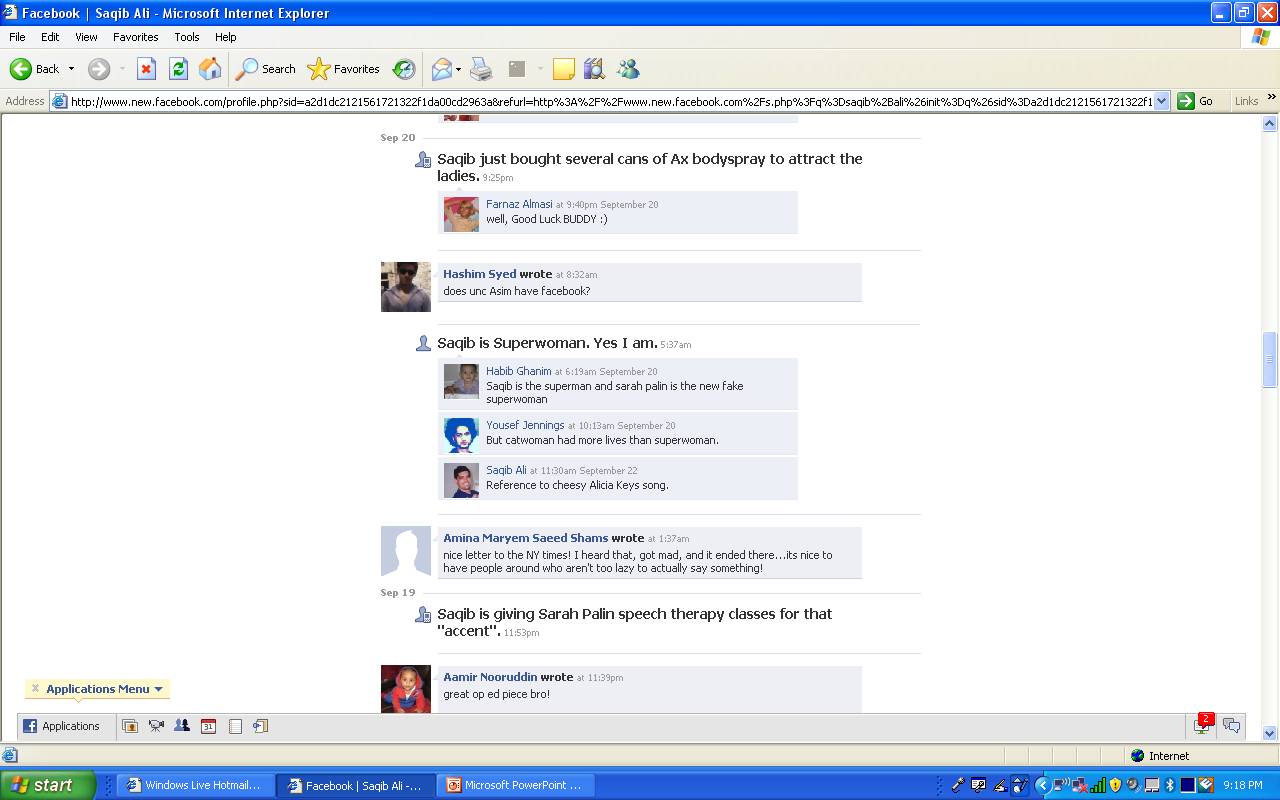Launch Messenger people icon in toolbar
The width and height of the screenshot is (1280, 800).
tap(628, 69)
